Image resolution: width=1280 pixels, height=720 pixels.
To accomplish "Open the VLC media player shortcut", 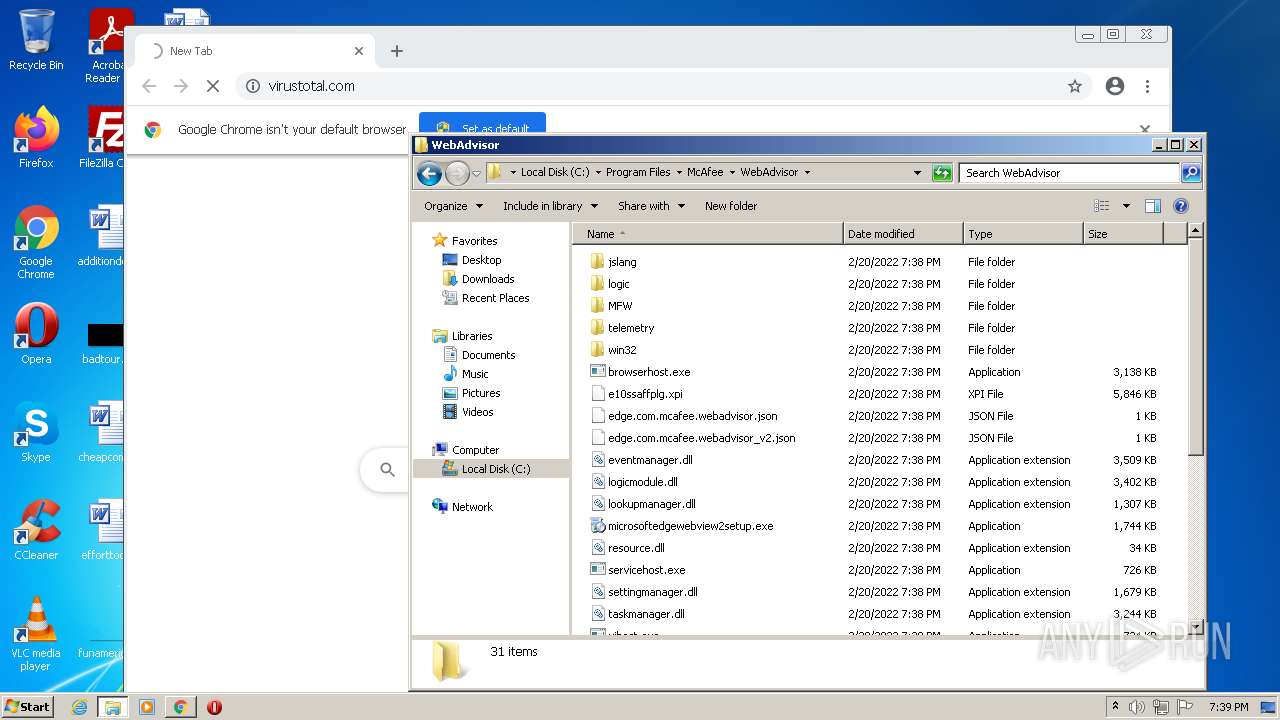I will (36, 634).
